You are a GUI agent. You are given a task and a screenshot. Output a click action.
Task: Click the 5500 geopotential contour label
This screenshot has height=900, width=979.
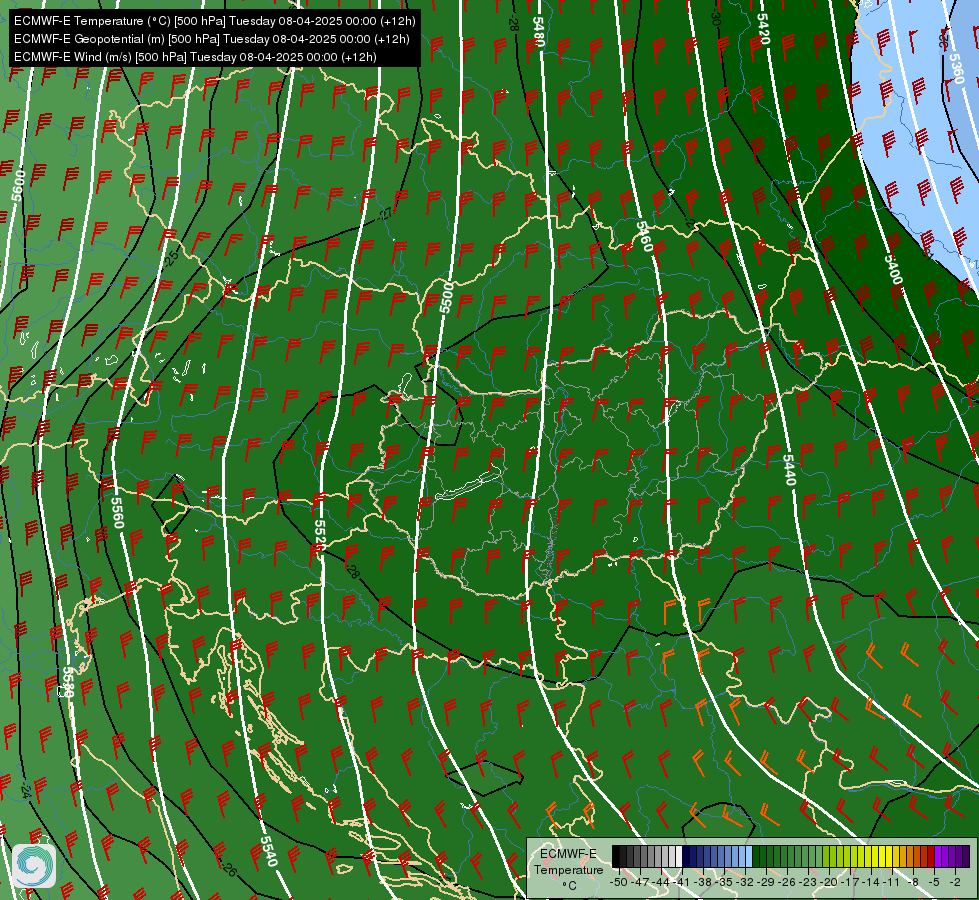[446, 297]
